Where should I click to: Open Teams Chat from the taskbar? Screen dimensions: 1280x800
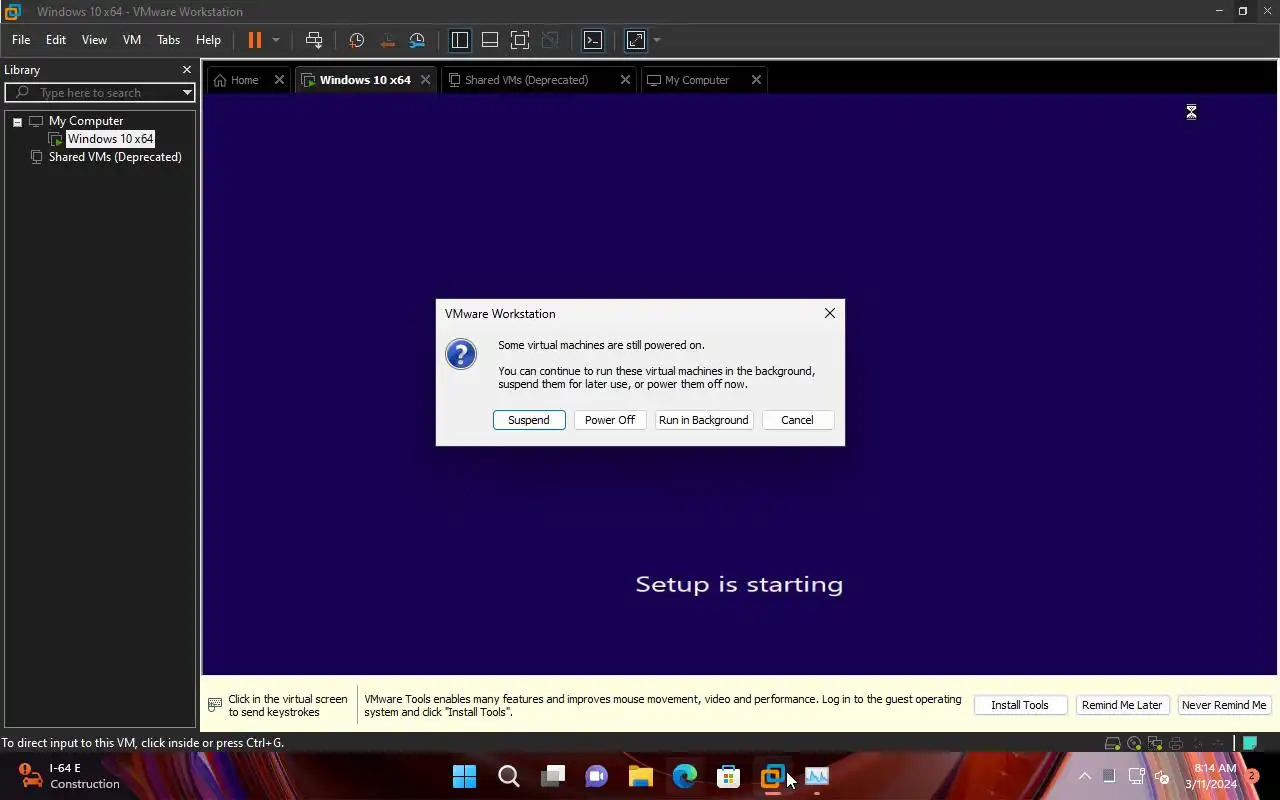597,776
